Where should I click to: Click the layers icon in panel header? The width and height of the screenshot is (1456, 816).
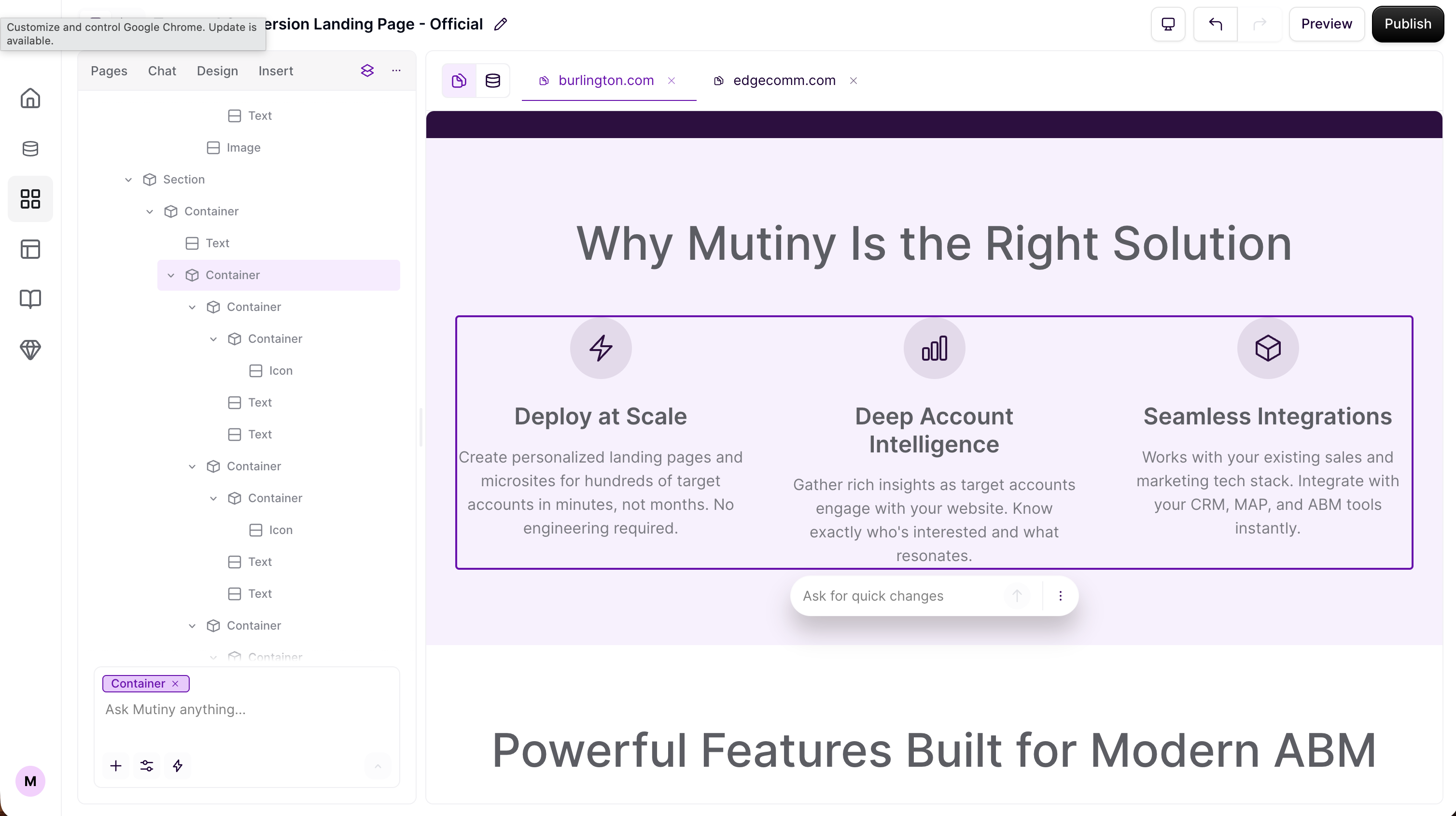point(367,70)
